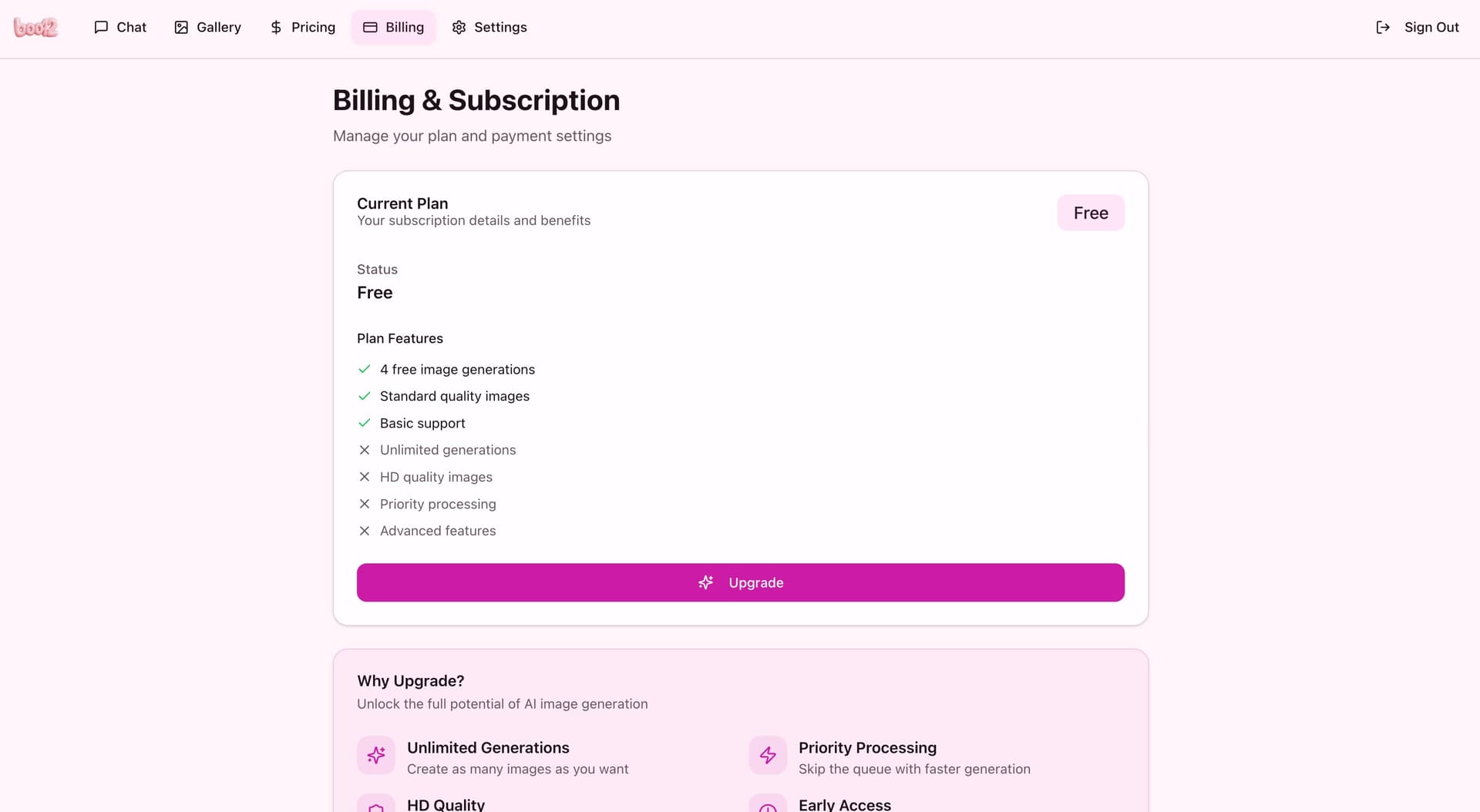Click the lightning bolt Priority Processing icon

click(x=768, y=755)
